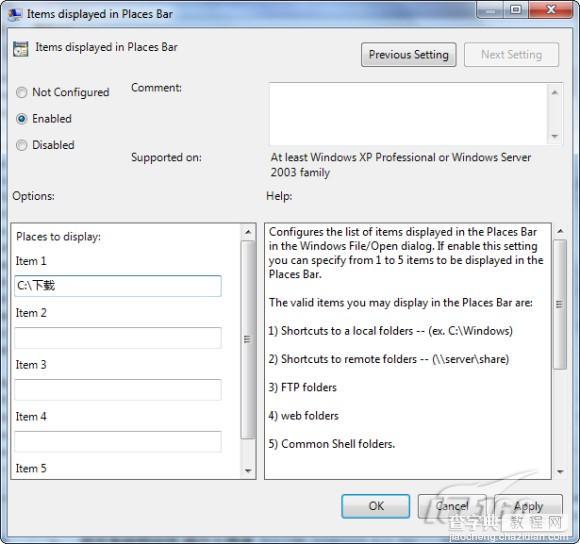Confirm with the OK button
The image size is (580, 544).
(375, 506)
